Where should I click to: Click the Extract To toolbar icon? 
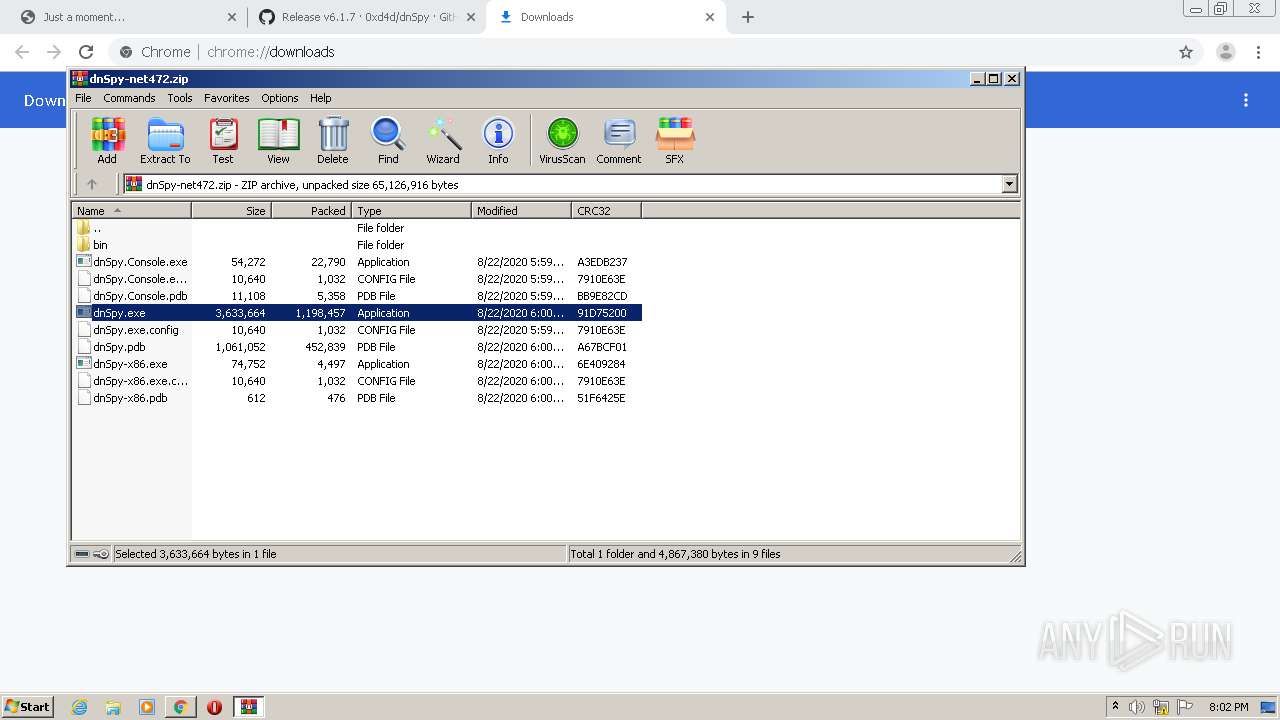(165, 140)
